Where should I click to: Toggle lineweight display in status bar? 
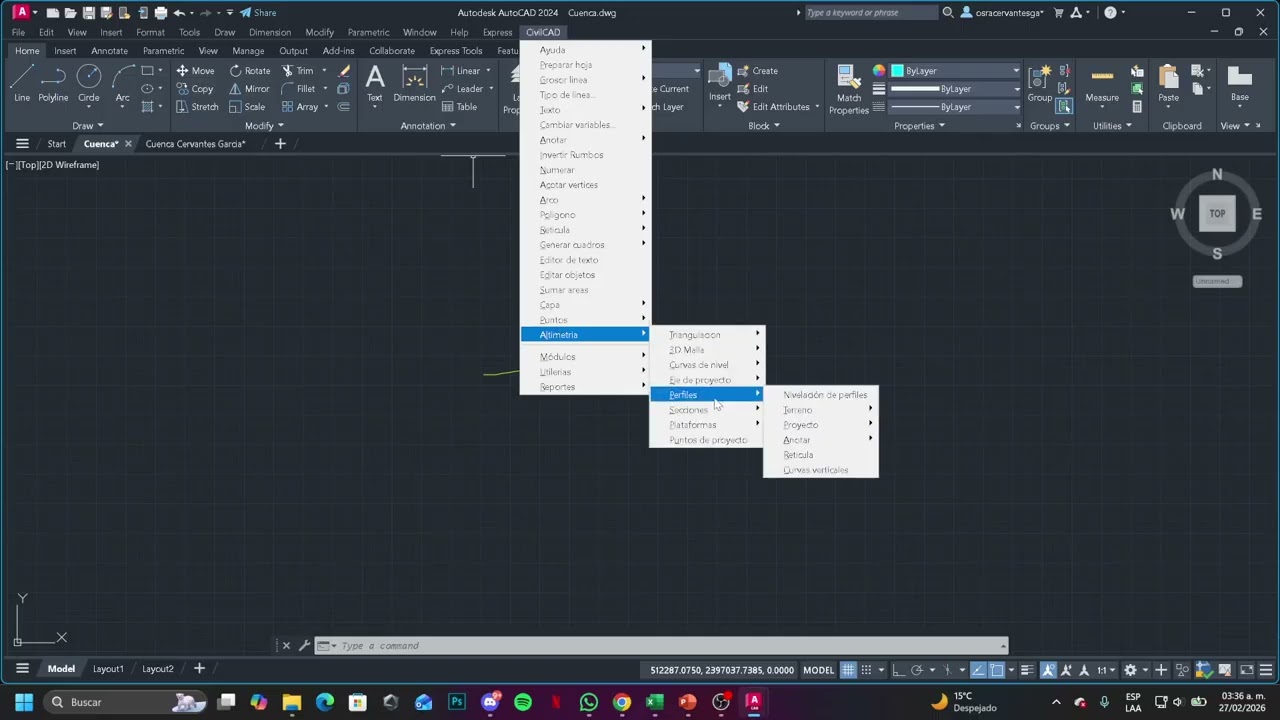[x=1029, y=670]
